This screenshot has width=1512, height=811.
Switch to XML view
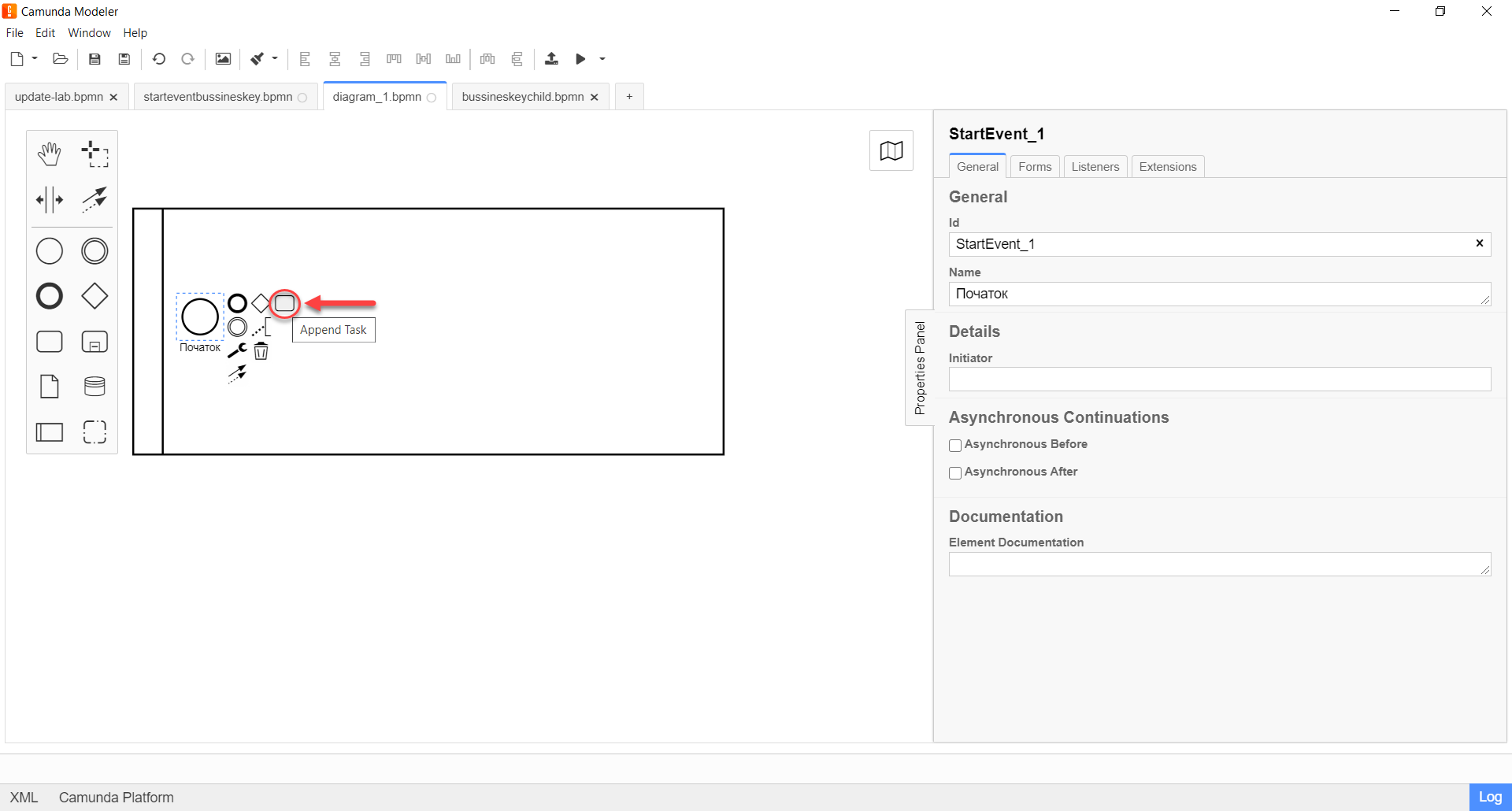[x=24, y=798]
